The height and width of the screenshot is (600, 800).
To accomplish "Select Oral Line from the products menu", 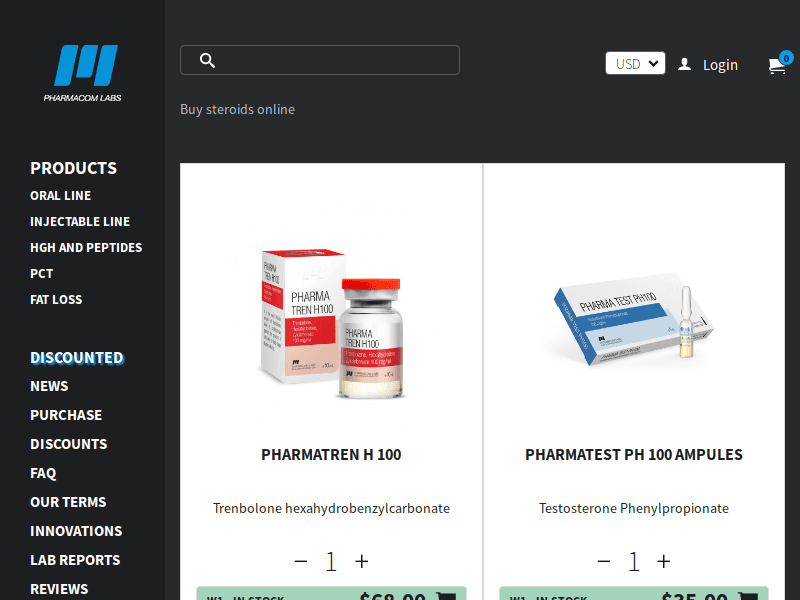I will click(61, 195).
